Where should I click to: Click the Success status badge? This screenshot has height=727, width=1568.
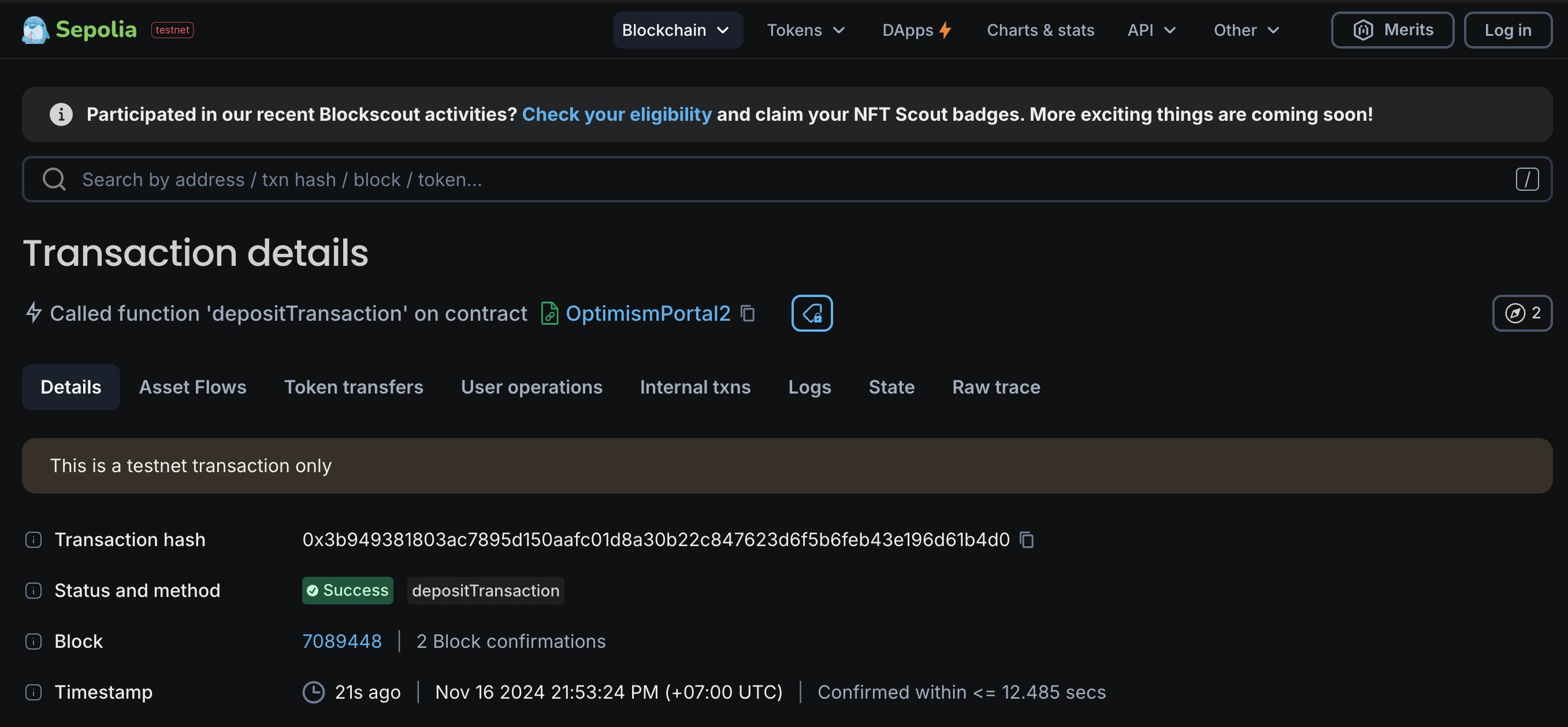(348, 591)
